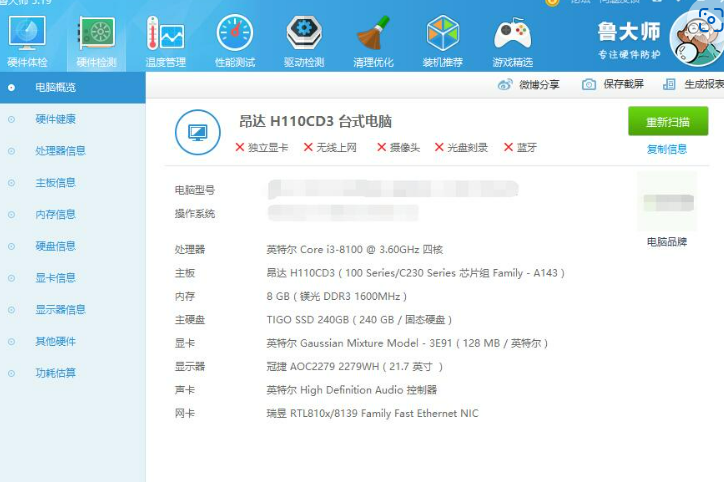724x482 pixels.
Task: Open 装机推荐 recommended software icon
Action: click(x=442, y=38)
